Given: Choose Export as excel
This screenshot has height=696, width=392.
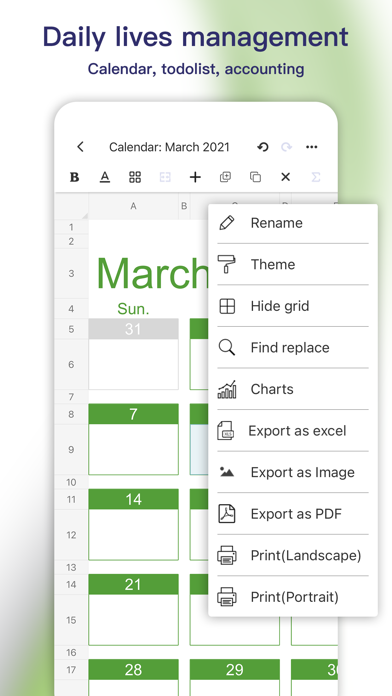Looking at the screenshot, I should click(x=293, y=431).
